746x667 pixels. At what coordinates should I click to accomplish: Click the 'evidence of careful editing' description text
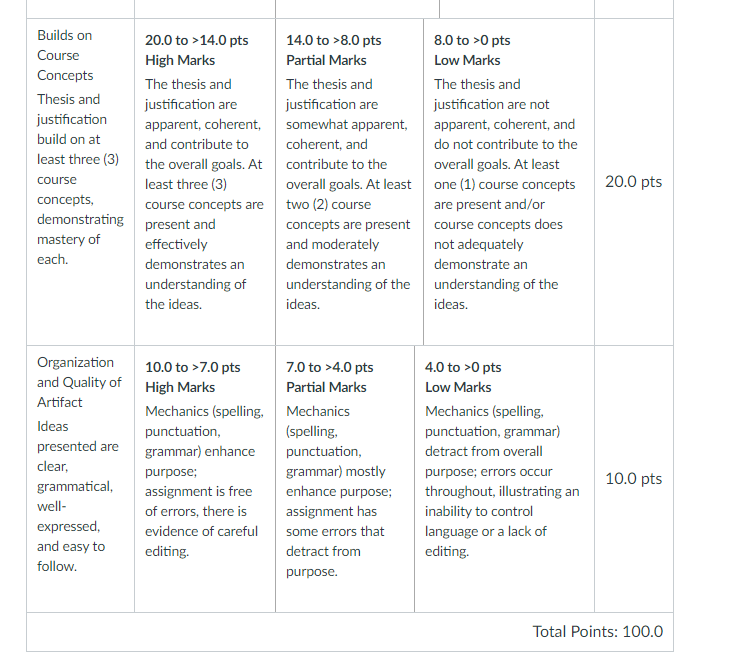[201, 541]
